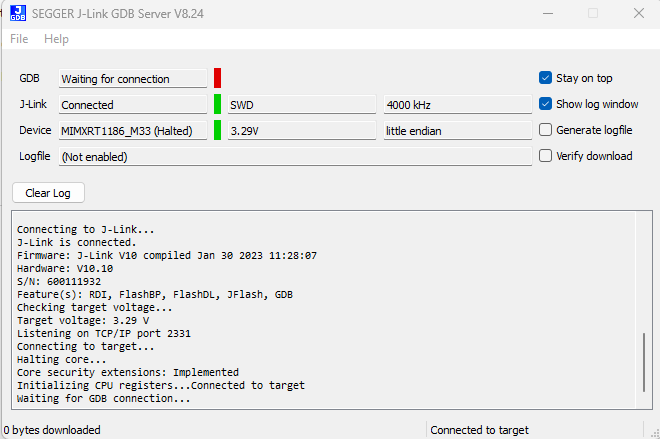
Task: Minimize the J-Link GDB Server window
Action: [x=545, y=13]
